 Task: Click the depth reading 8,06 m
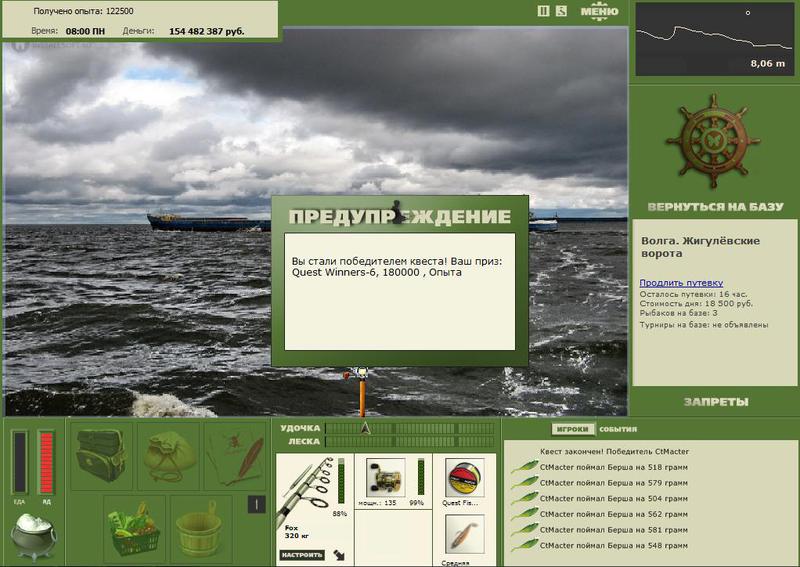767,64
